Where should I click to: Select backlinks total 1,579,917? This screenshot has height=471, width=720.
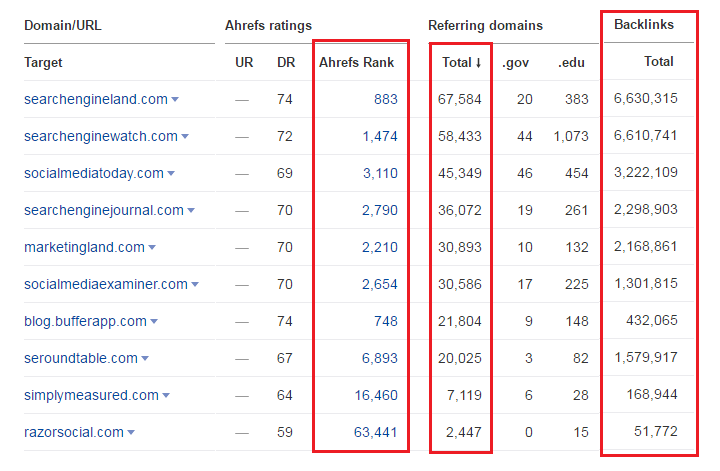point(646,357)
